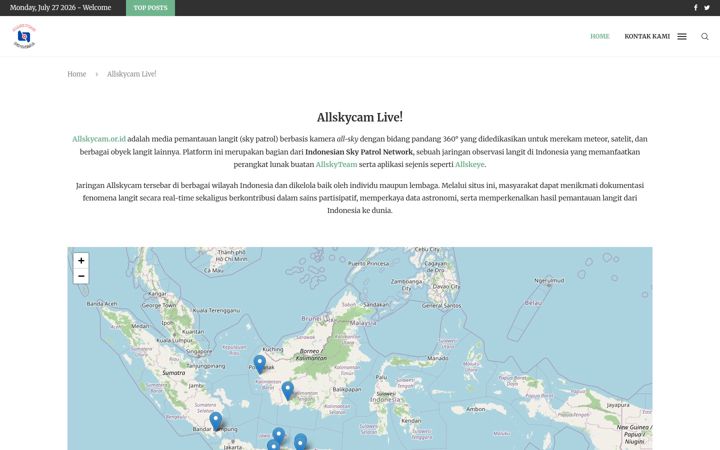The height and width of the screenshot is (450, 720).
Task: Click the Jakarta label on the map
Action: point(232,446)
